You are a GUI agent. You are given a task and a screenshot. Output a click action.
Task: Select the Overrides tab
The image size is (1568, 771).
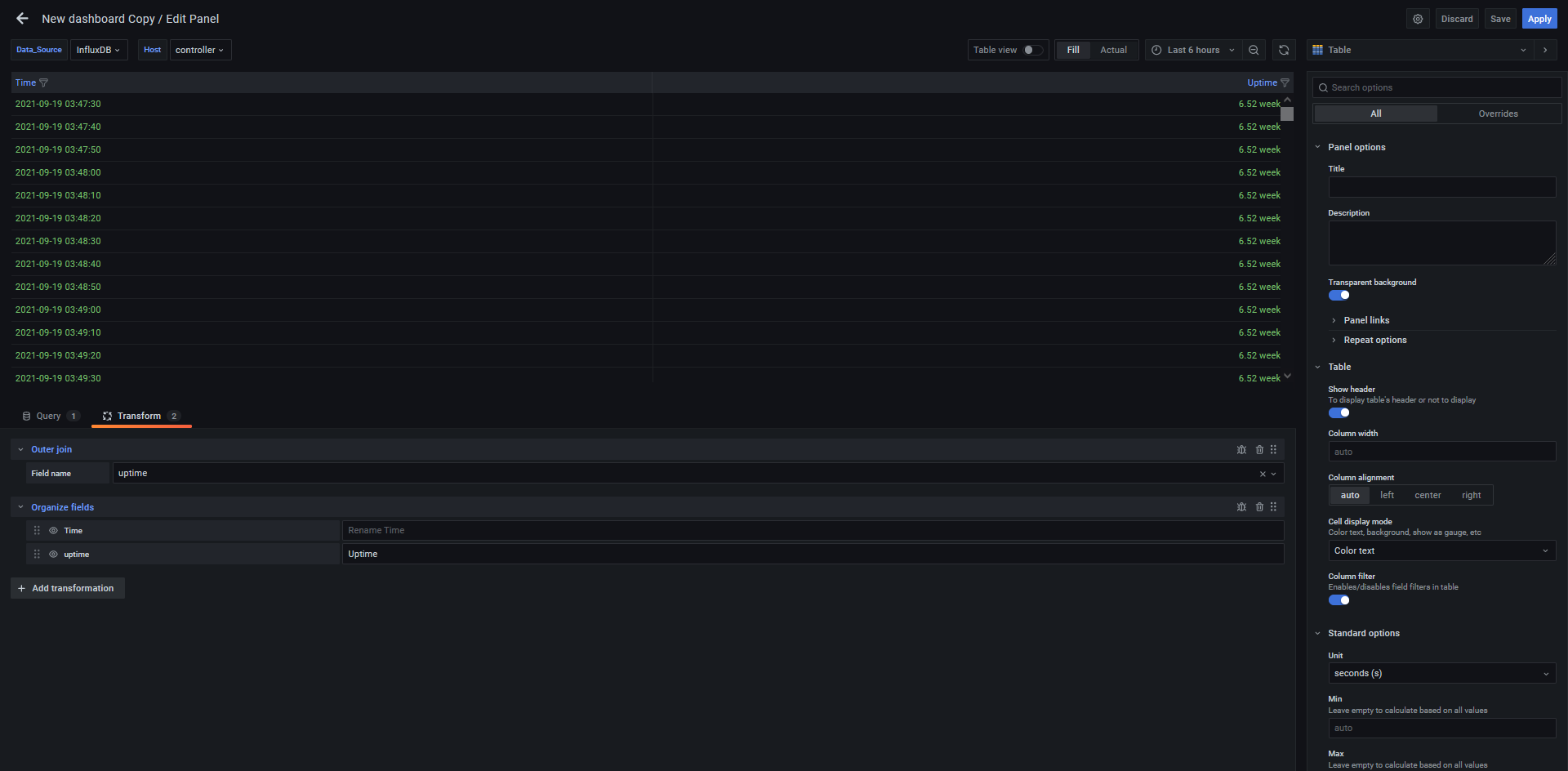coord(1498,114)
